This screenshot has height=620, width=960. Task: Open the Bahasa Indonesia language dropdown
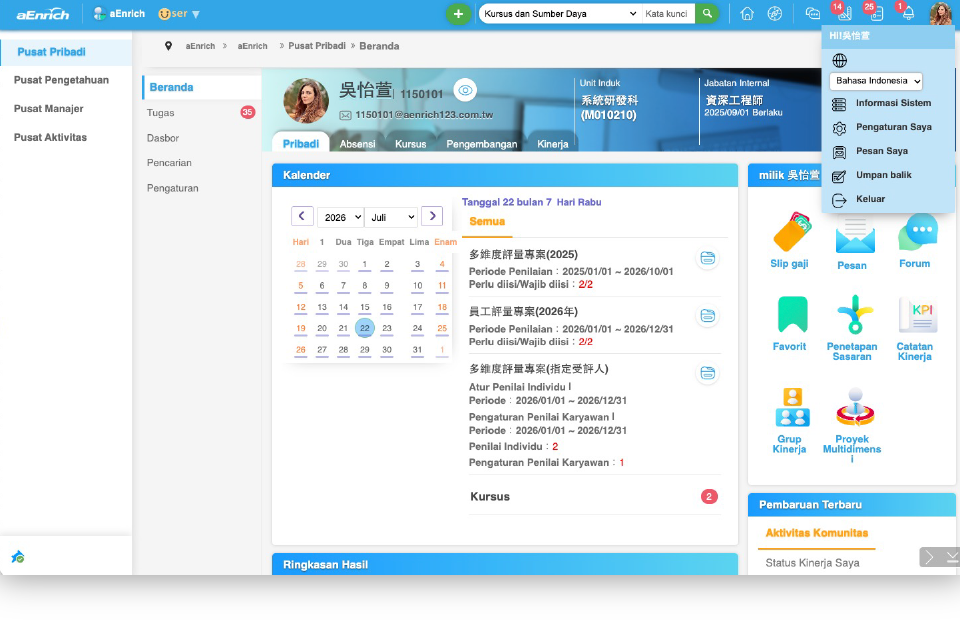coord(876,81)
